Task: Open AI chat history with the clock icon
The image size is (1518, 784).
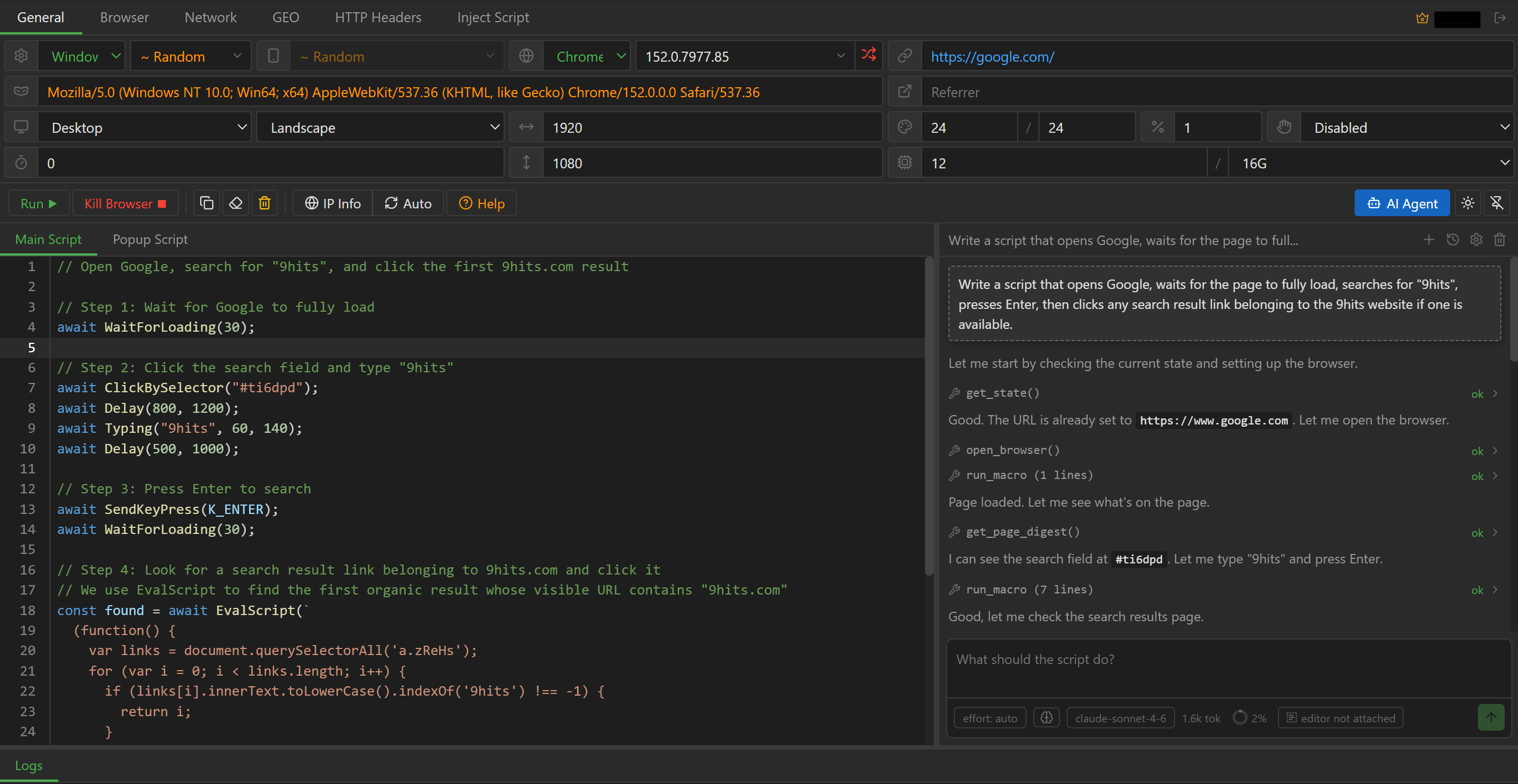Action: coord(1452,239)
